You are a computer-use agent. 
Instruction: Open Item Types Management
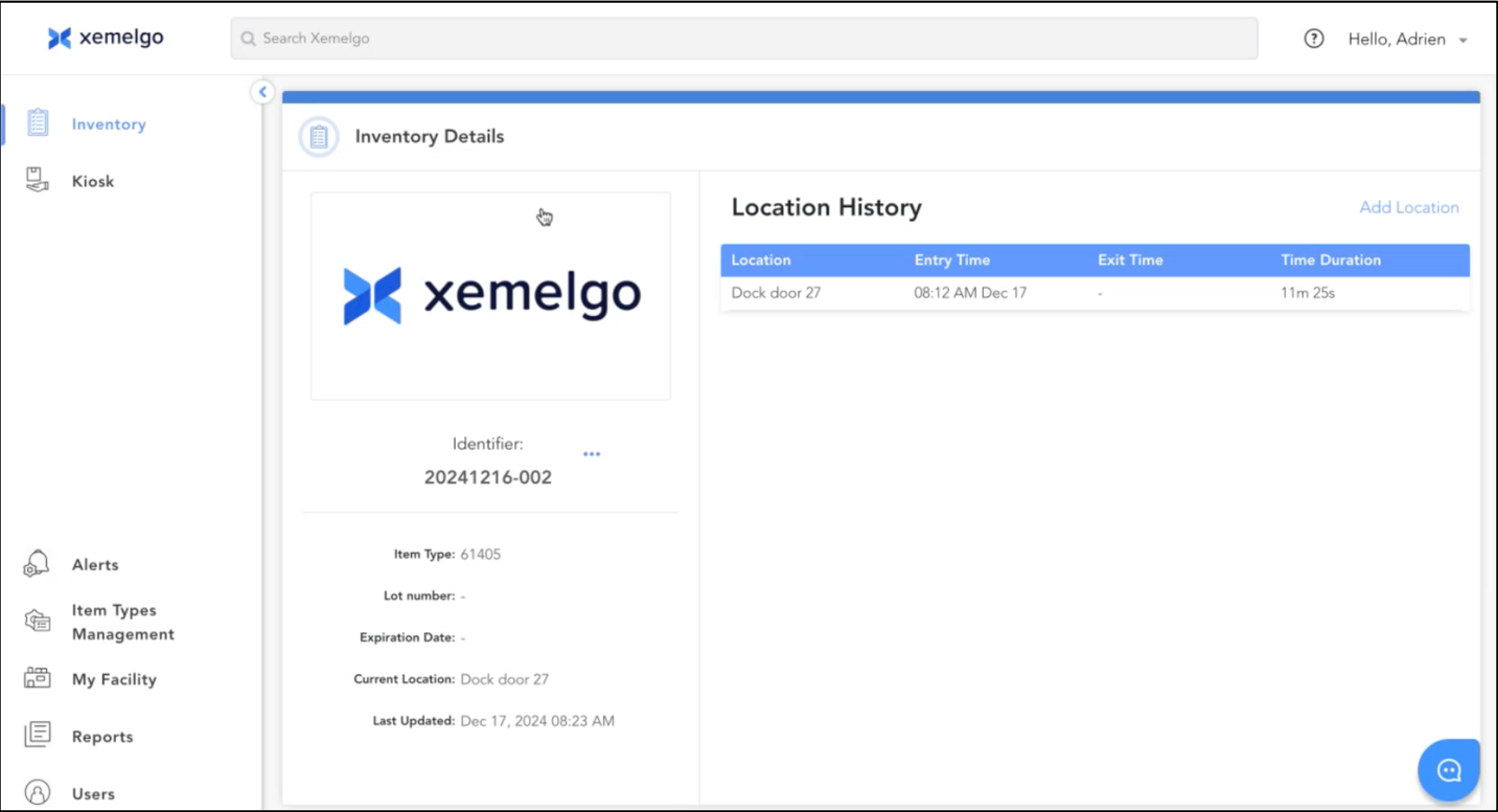click(123, 622)
